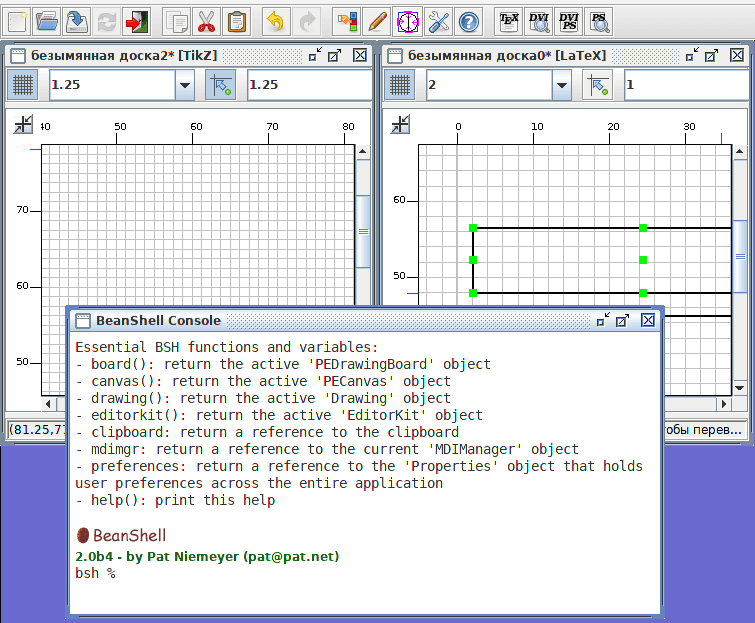The image size is (755, 623).
Task: Click the 'безымянная доска2* [TikZ]' title
Action: click(124, 56)
